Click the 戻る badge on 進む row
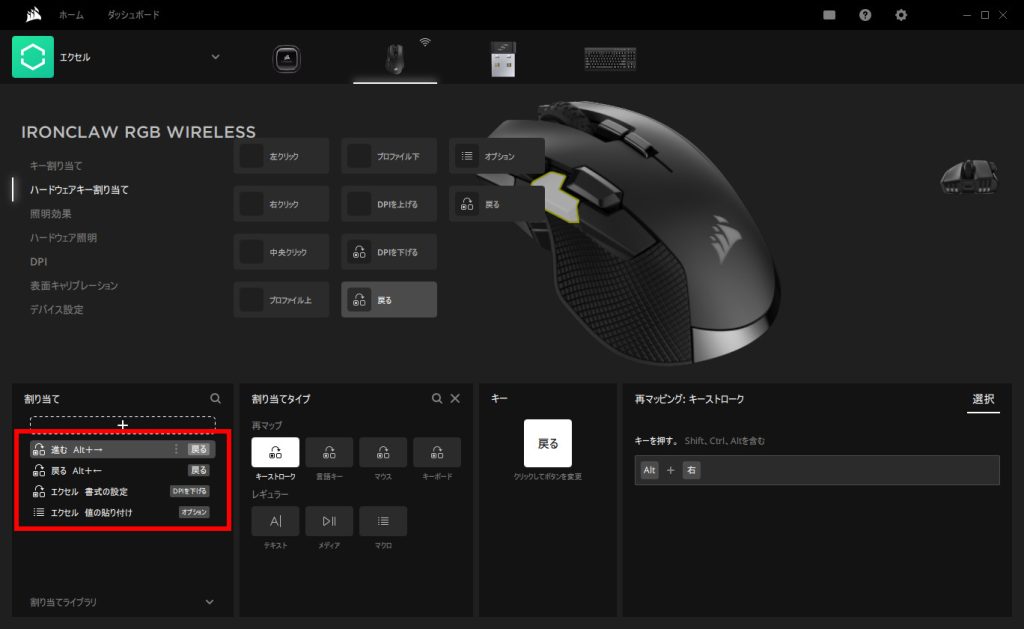Screen dimensions: 1024x629 tap(198, 449)
